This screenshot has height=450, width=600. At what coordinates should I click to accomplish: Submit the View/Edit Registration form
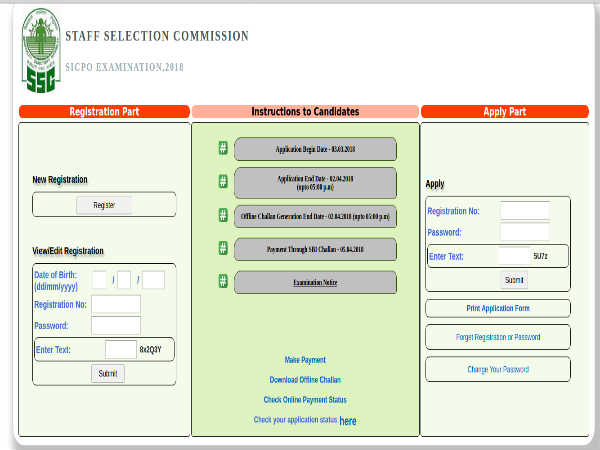(108, 373)
